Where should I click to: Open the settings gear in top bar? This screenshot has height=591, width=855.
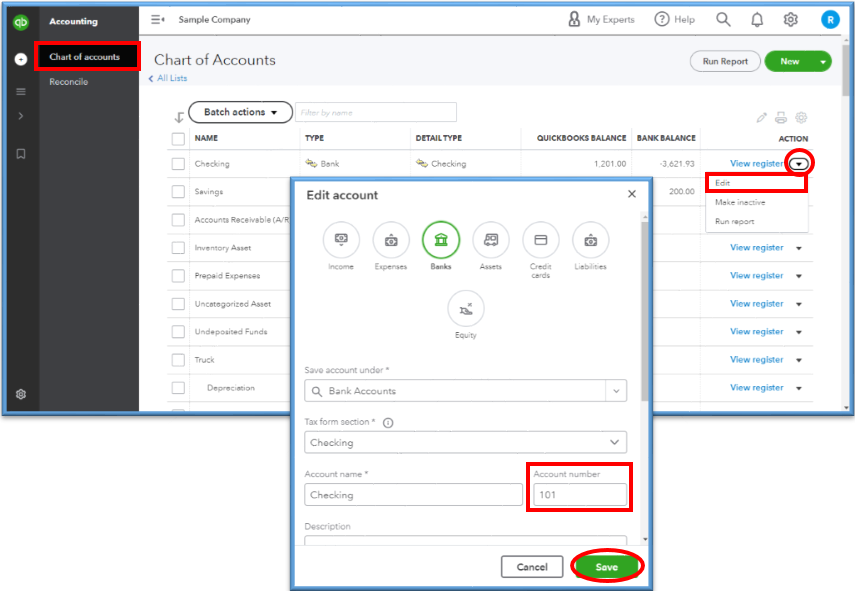pyautogui.click(x=791, y=20)
